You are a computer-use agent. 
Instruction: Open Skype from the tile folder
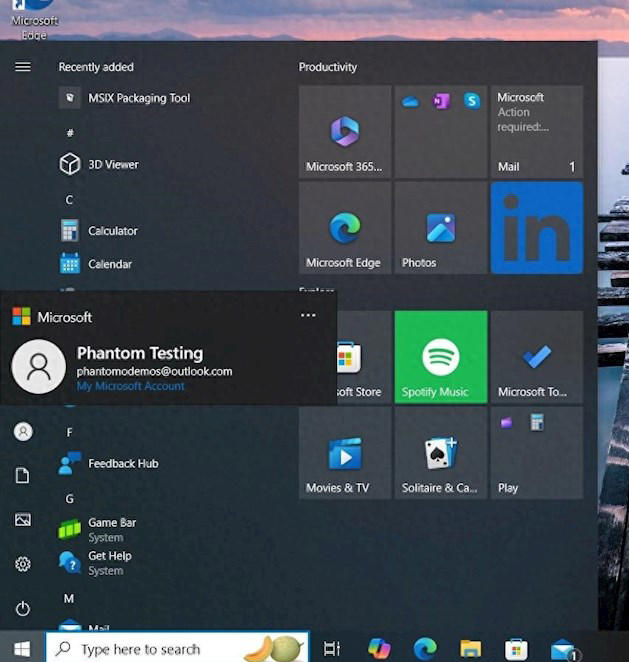(472, 101)
